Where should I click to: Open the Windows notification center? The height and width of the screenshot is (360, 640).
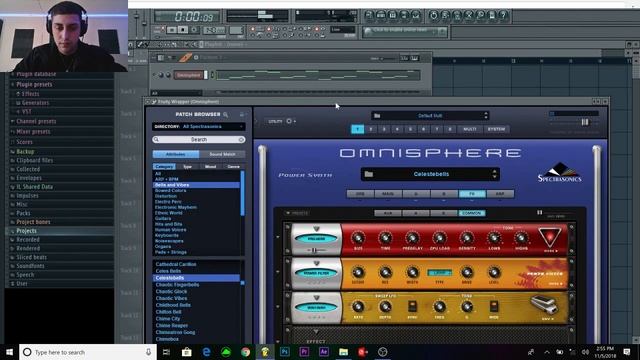tap(627, 352)
